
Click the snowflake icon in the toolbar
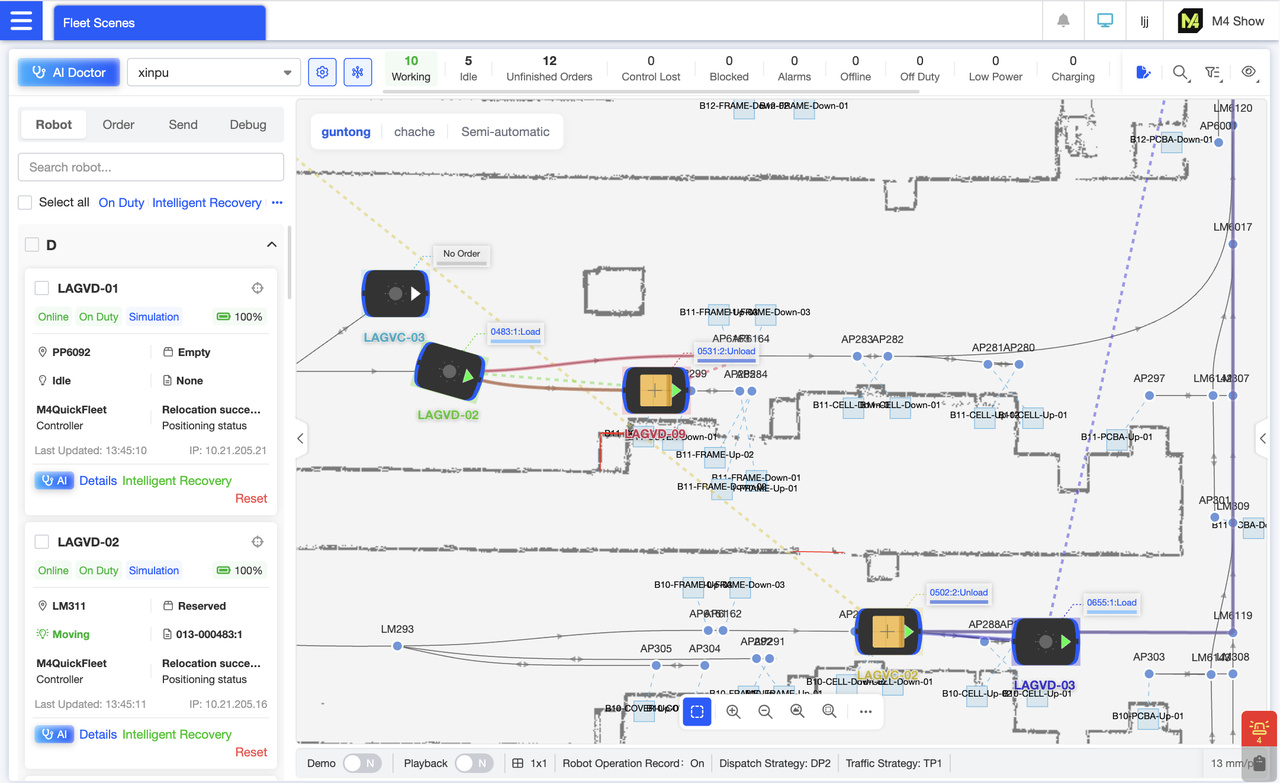point(357,72)
